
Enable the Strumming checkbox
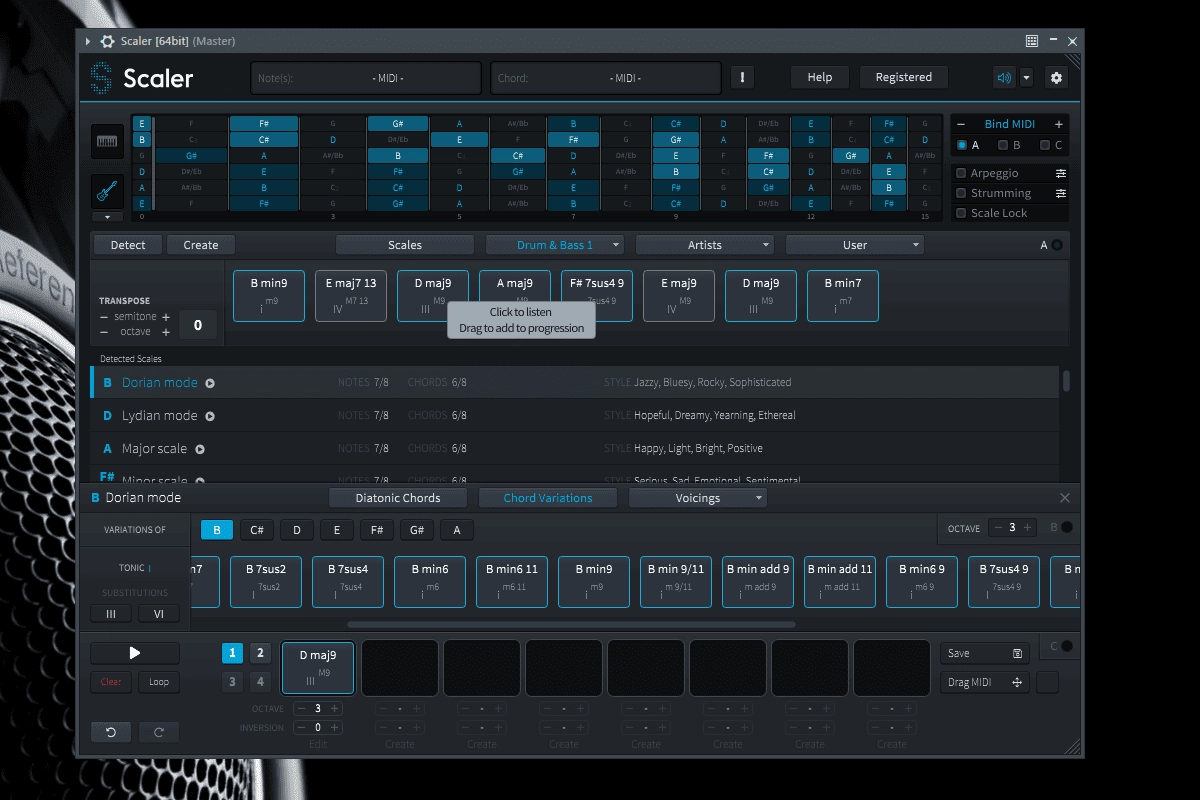[961, 193]
